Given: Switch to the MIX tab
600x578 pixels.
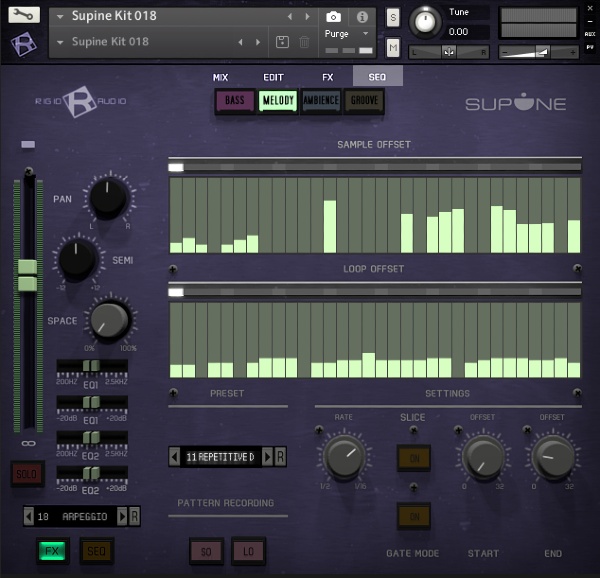Looking at the screenshot, I should point(221,77).
